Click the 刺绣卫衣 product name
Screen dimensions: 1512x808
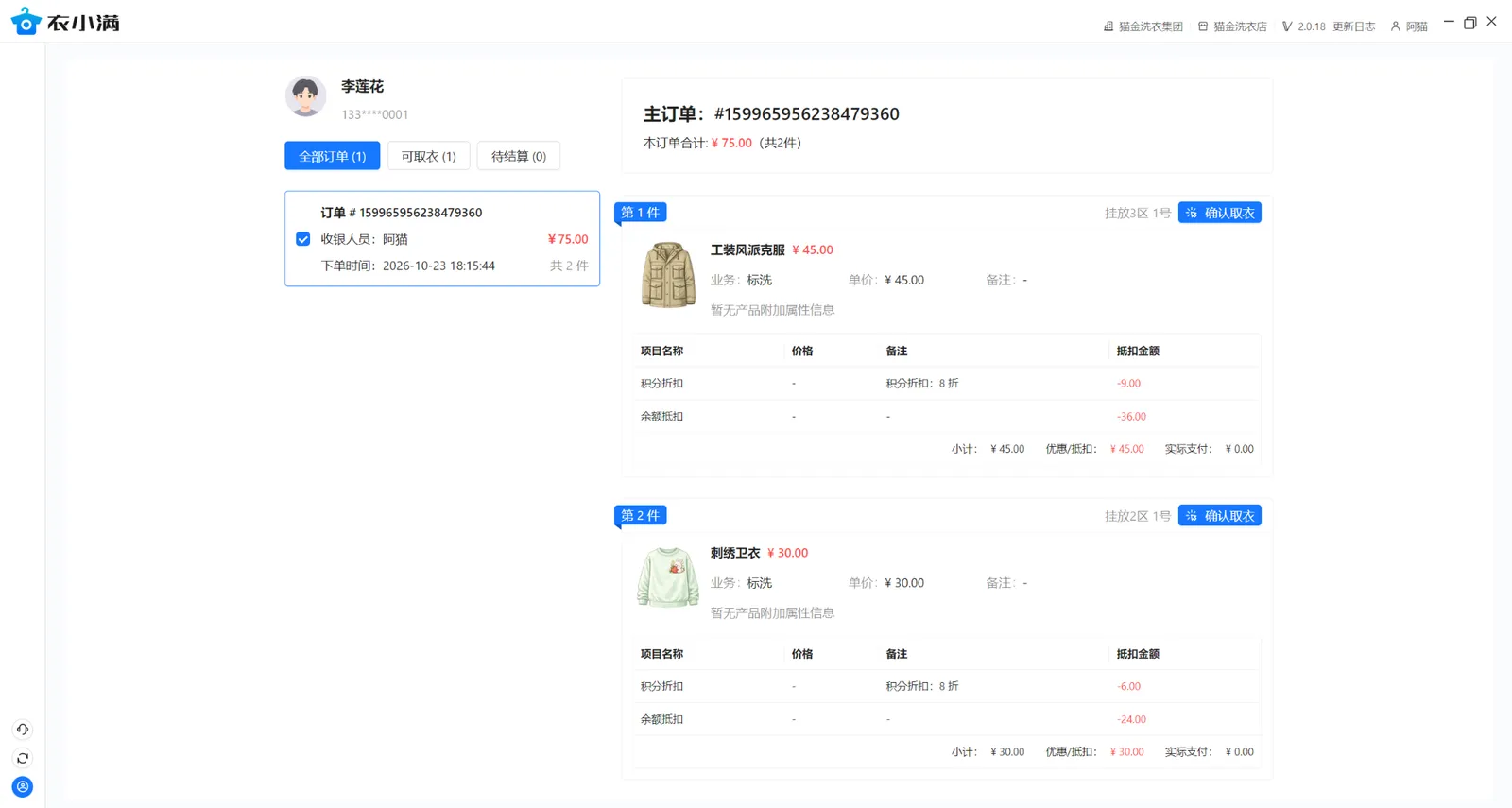[735, 554]
